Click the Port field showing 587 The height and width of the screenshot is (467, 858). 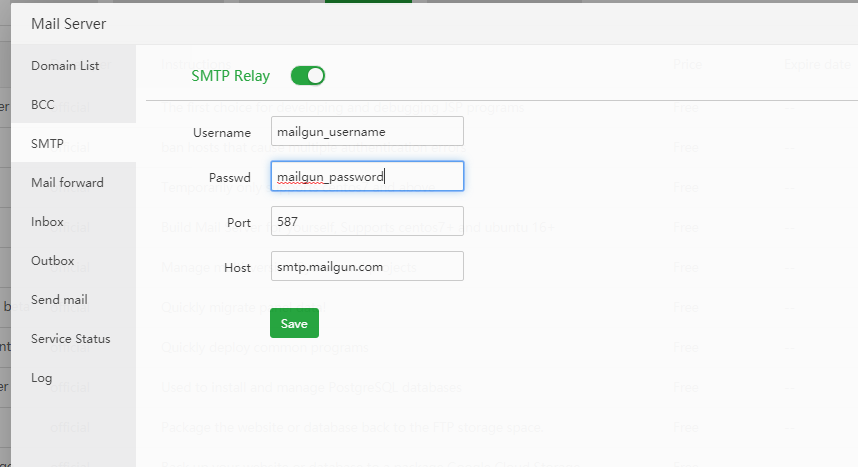tap(367, 221)
